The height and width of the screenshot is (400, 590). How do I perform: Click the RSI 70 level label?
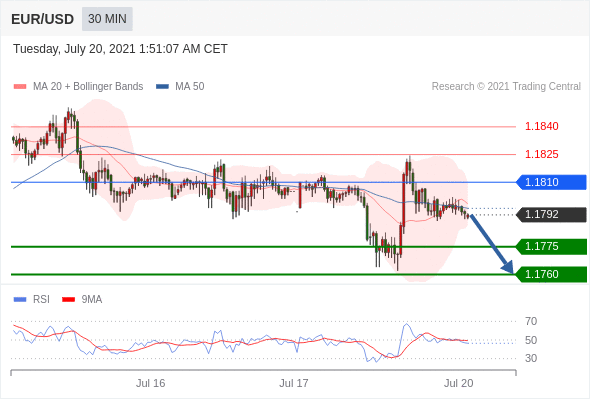pyautogui.click(x=531, y=321)
